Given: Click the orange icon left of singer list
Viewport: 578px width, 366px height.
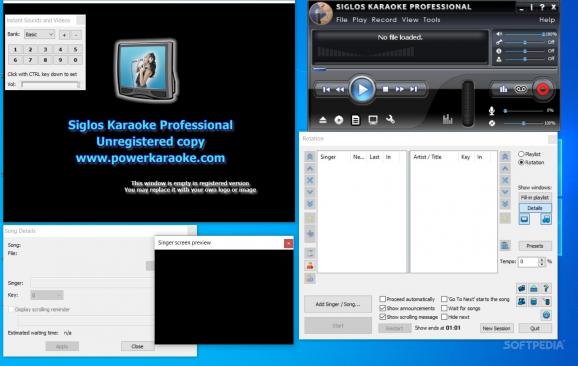Looking at the screenshot, I should tap(310, 266).
